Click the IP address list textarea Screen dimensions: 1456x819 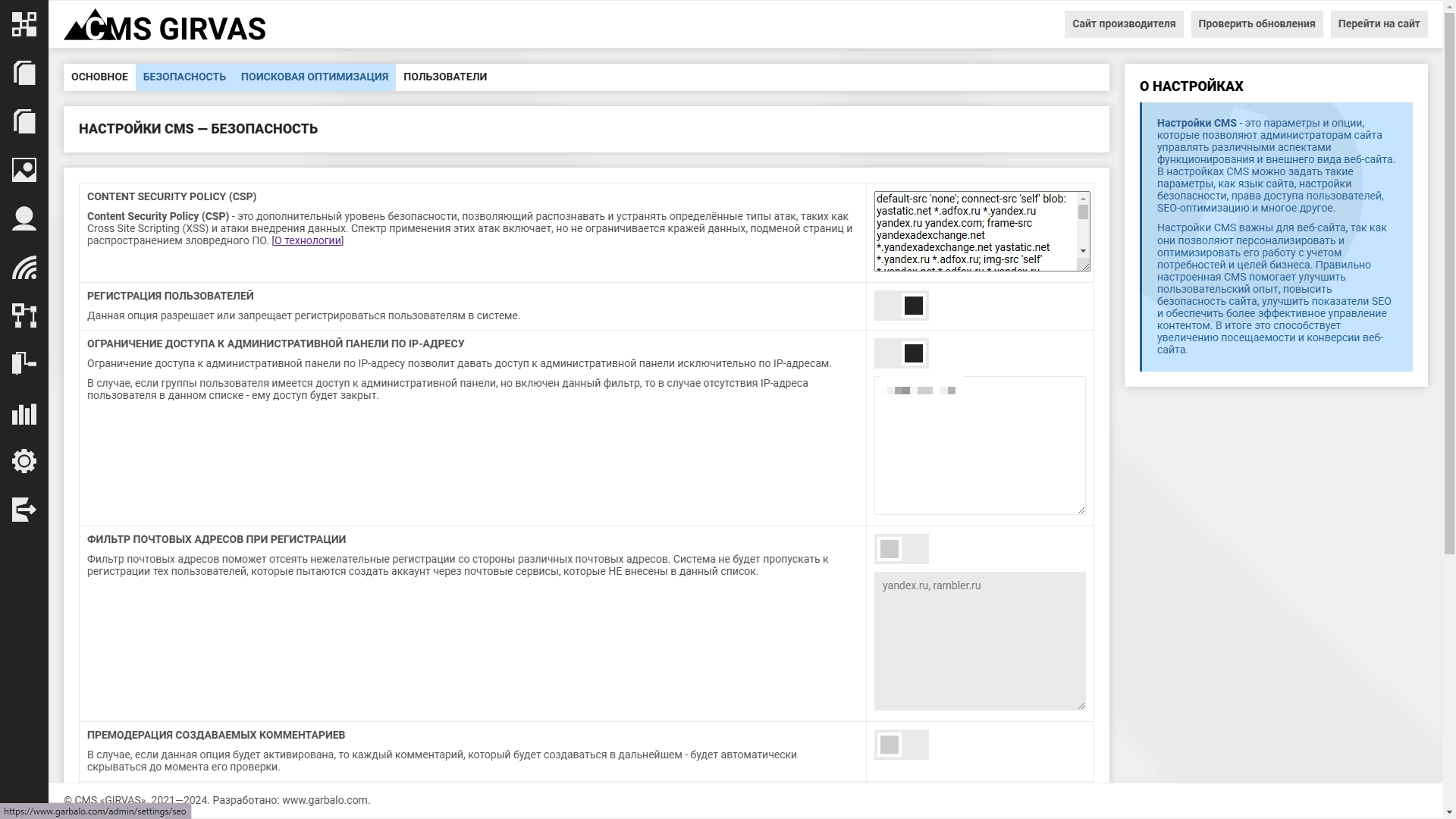pos(979,455)
